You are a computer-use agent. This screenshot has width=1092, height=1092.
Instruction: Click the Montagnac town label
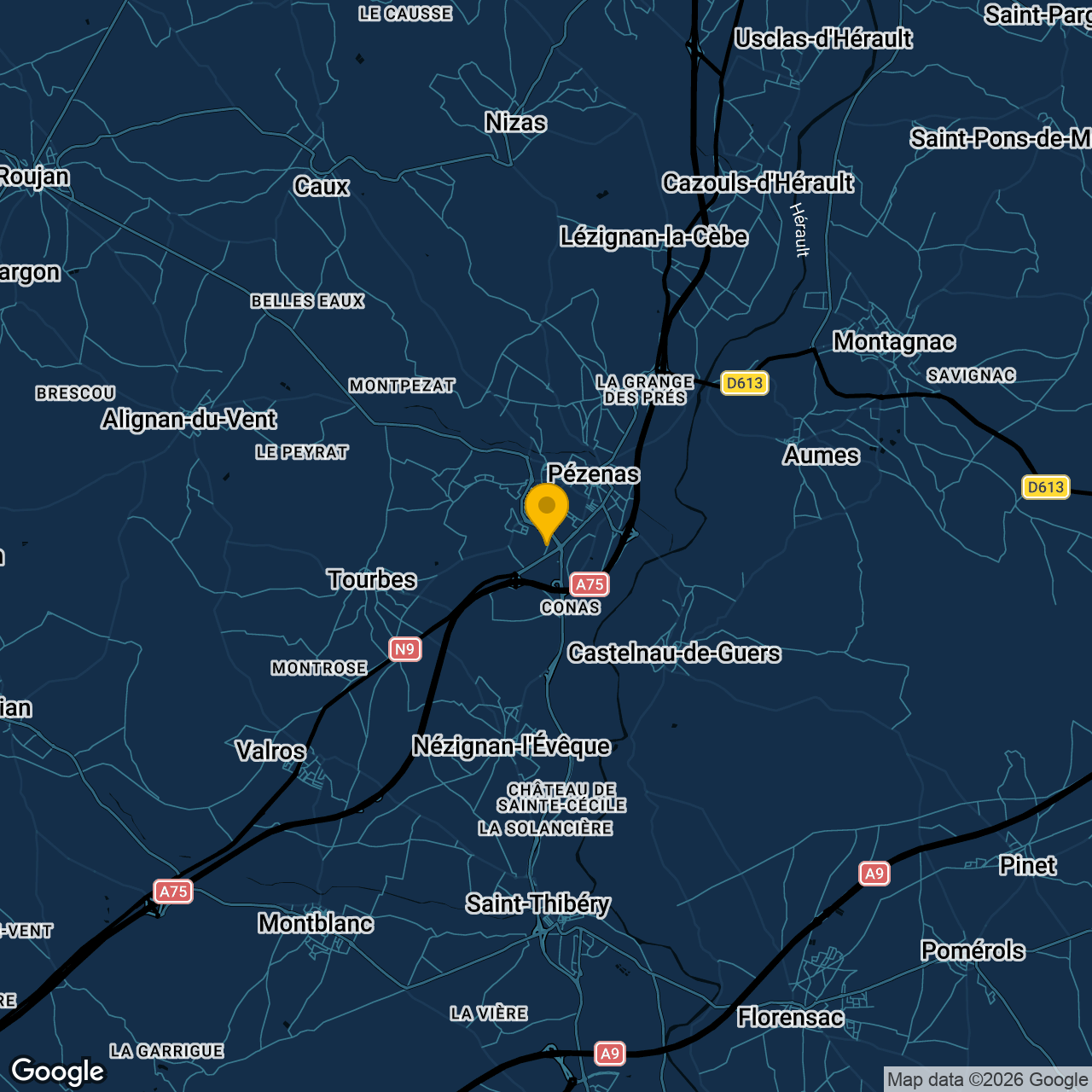[895, 341]
